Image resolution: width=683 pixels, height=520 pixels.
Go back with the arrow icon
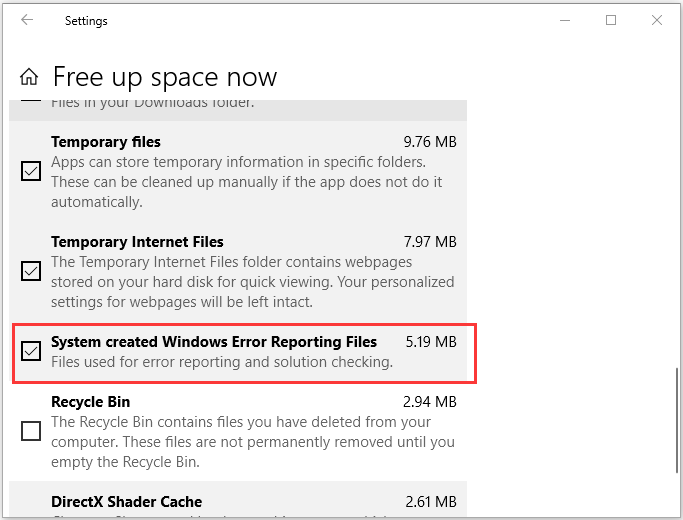[x=27, y=20]
